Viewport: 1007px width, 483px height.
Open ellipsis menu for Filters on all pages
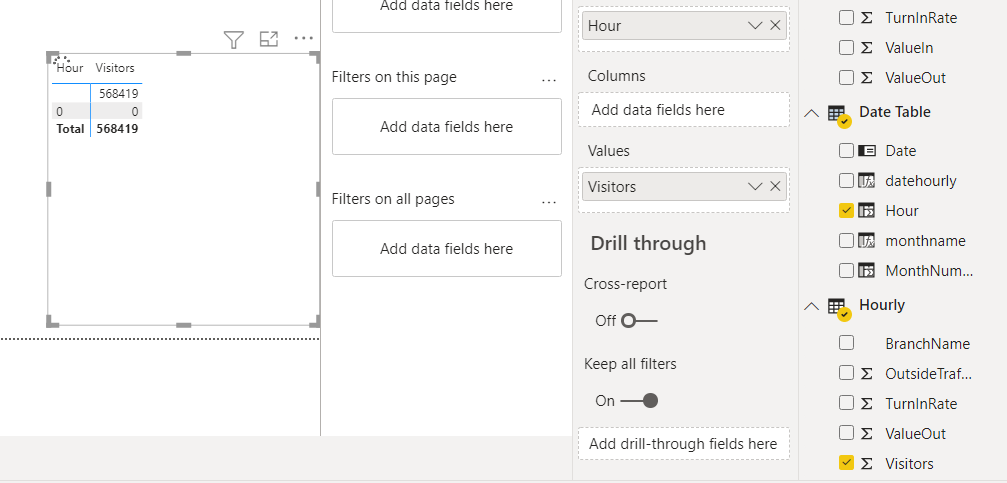pos(549,202)
